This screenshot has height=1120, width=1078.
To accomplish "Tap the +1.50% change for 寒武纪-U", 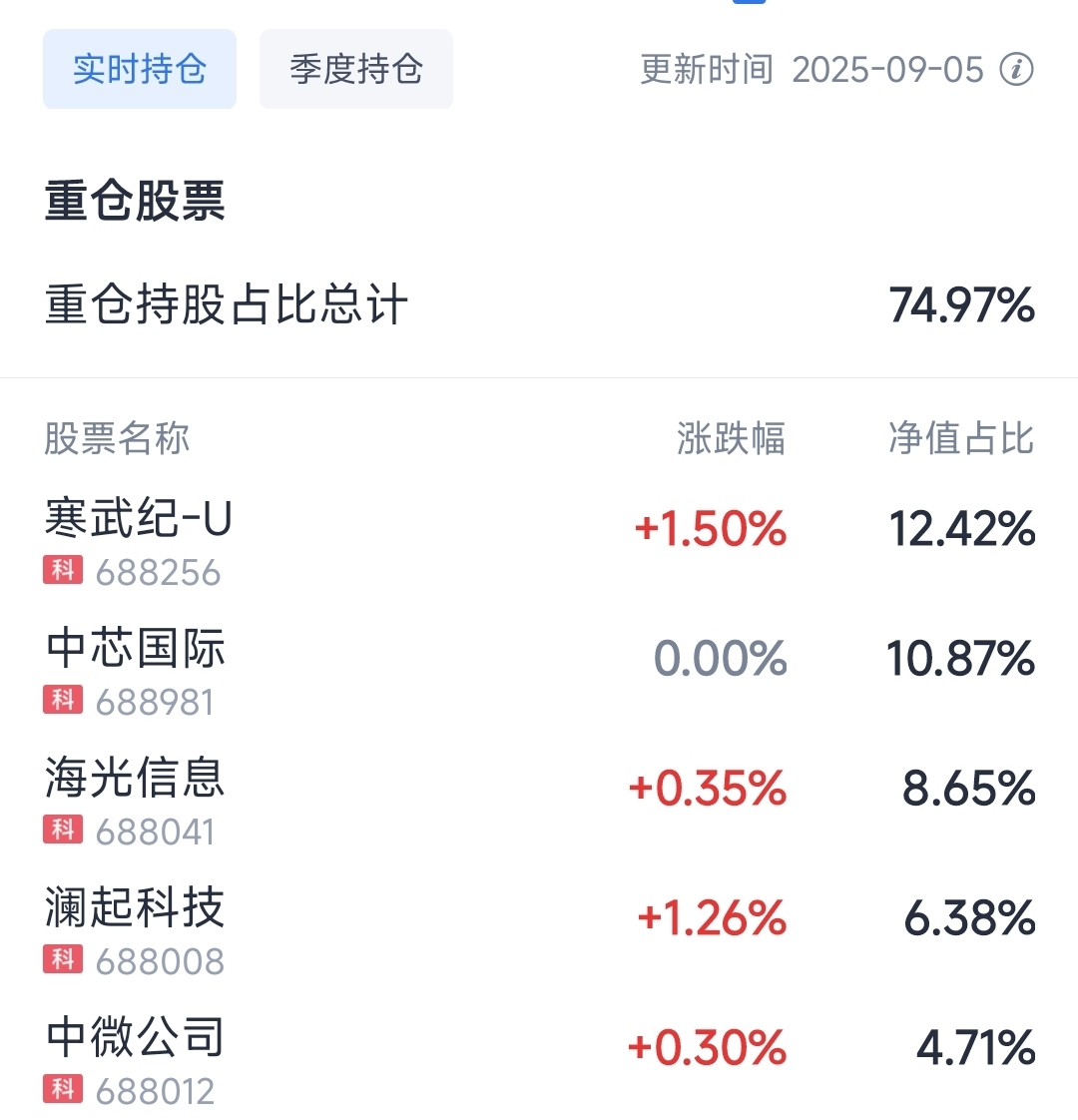I will (711, 529).
